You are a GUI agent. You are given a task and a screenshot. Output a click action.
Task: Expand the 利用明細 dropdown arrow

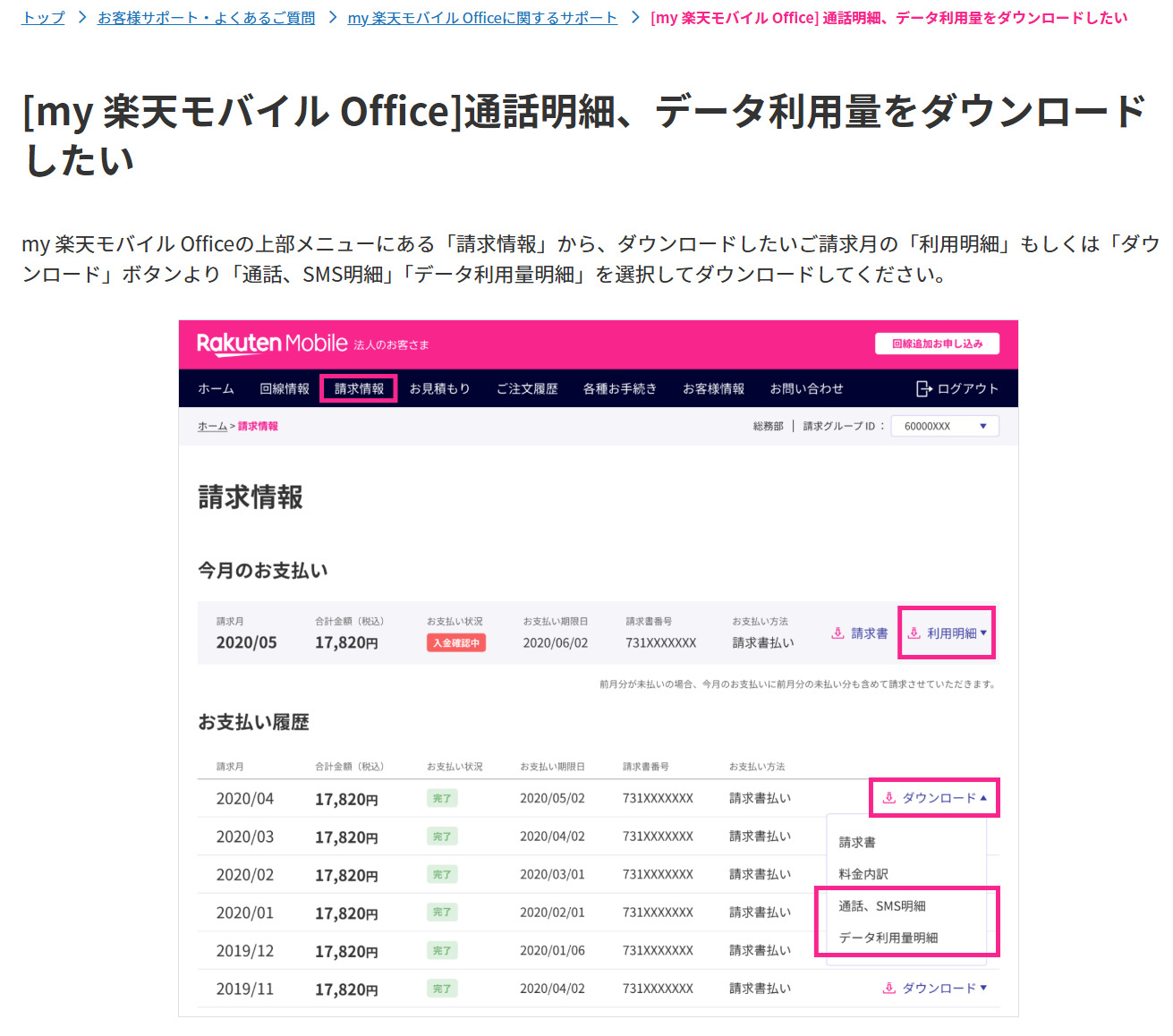[x=983, y=633]
